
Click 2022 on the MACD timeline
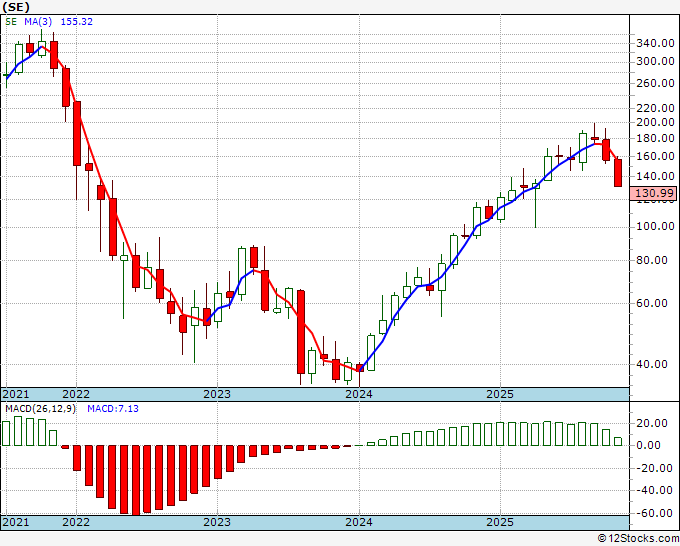(x=76, y=522)
